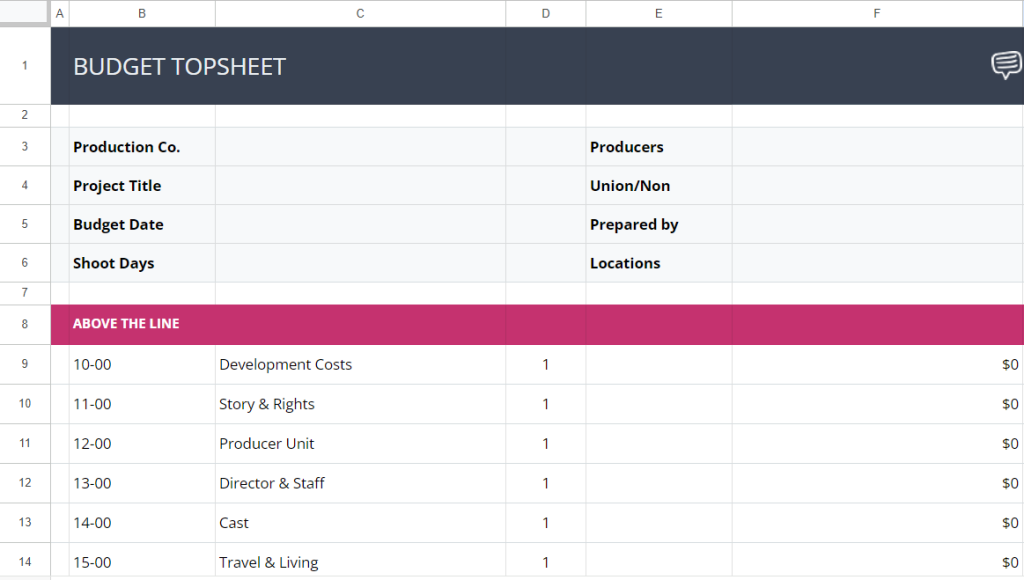The width and height of the screenshot is (1024, 580).
Task: Click empty value cell beside Project Title
Action: click(x=360, y=185)
